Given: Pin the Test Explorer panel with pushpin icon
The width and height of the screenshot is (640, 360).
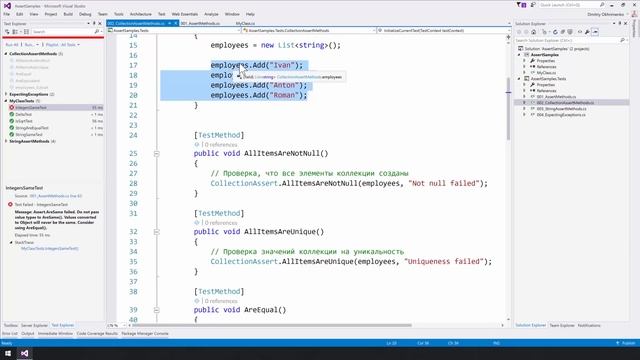Looking at the screenshot, I should 94,24.
